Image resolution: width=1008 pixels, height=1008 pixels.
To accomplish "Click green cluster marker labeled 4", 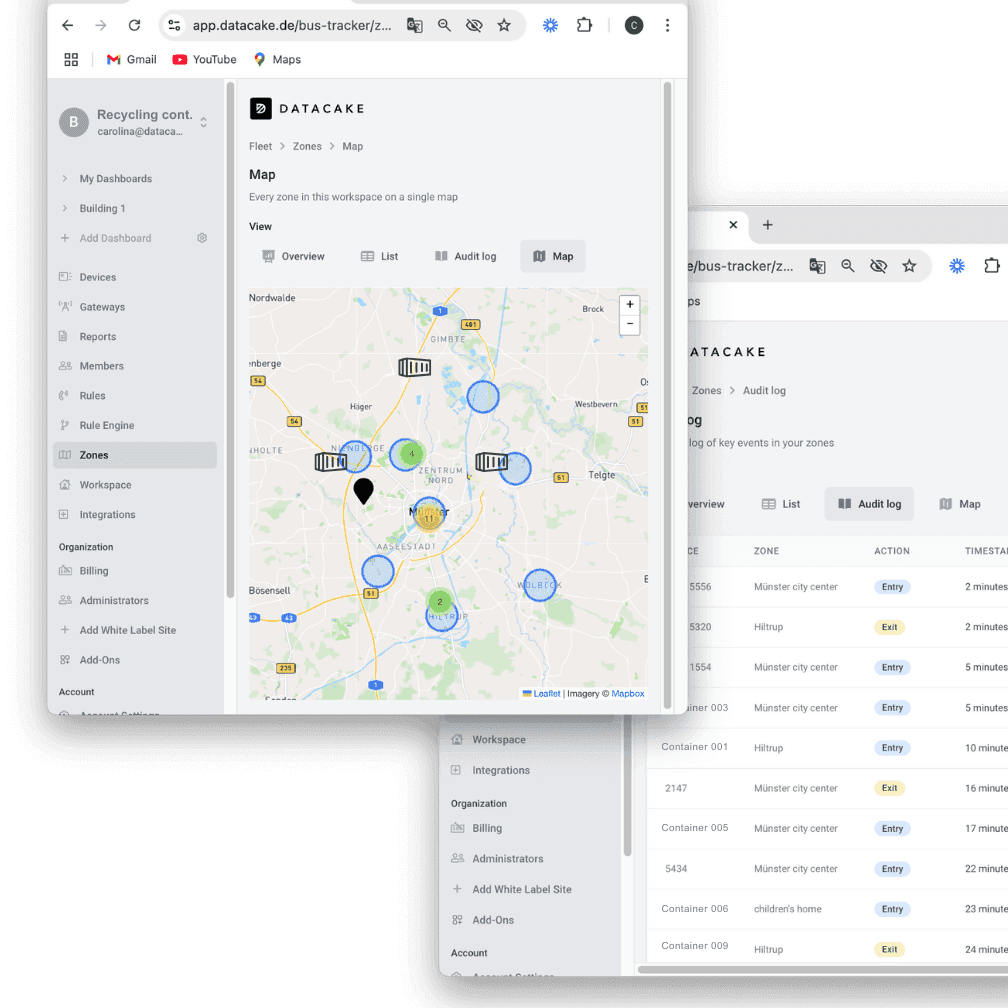I will click(411, 454).
